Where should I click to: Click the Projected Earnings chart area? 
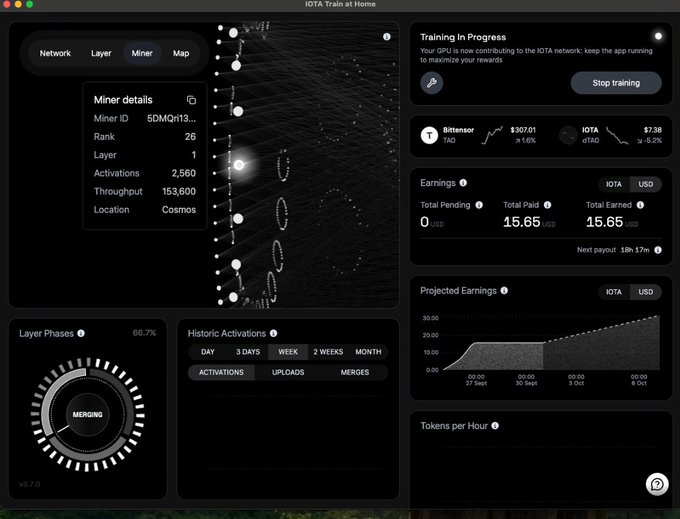(x=551, y=344)
